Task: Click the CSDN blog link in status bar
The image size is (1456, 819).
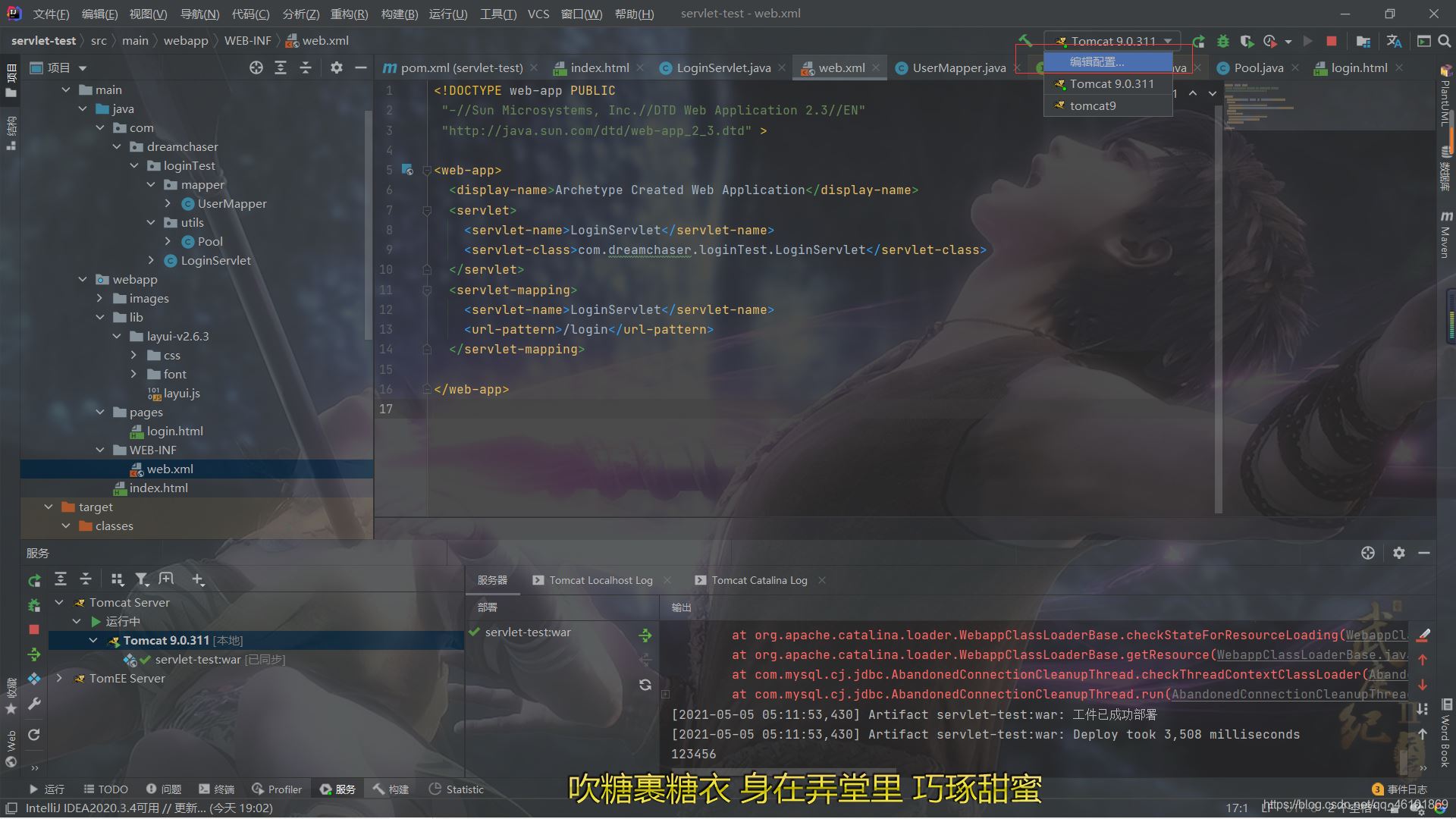Action: pos(1350,807)
